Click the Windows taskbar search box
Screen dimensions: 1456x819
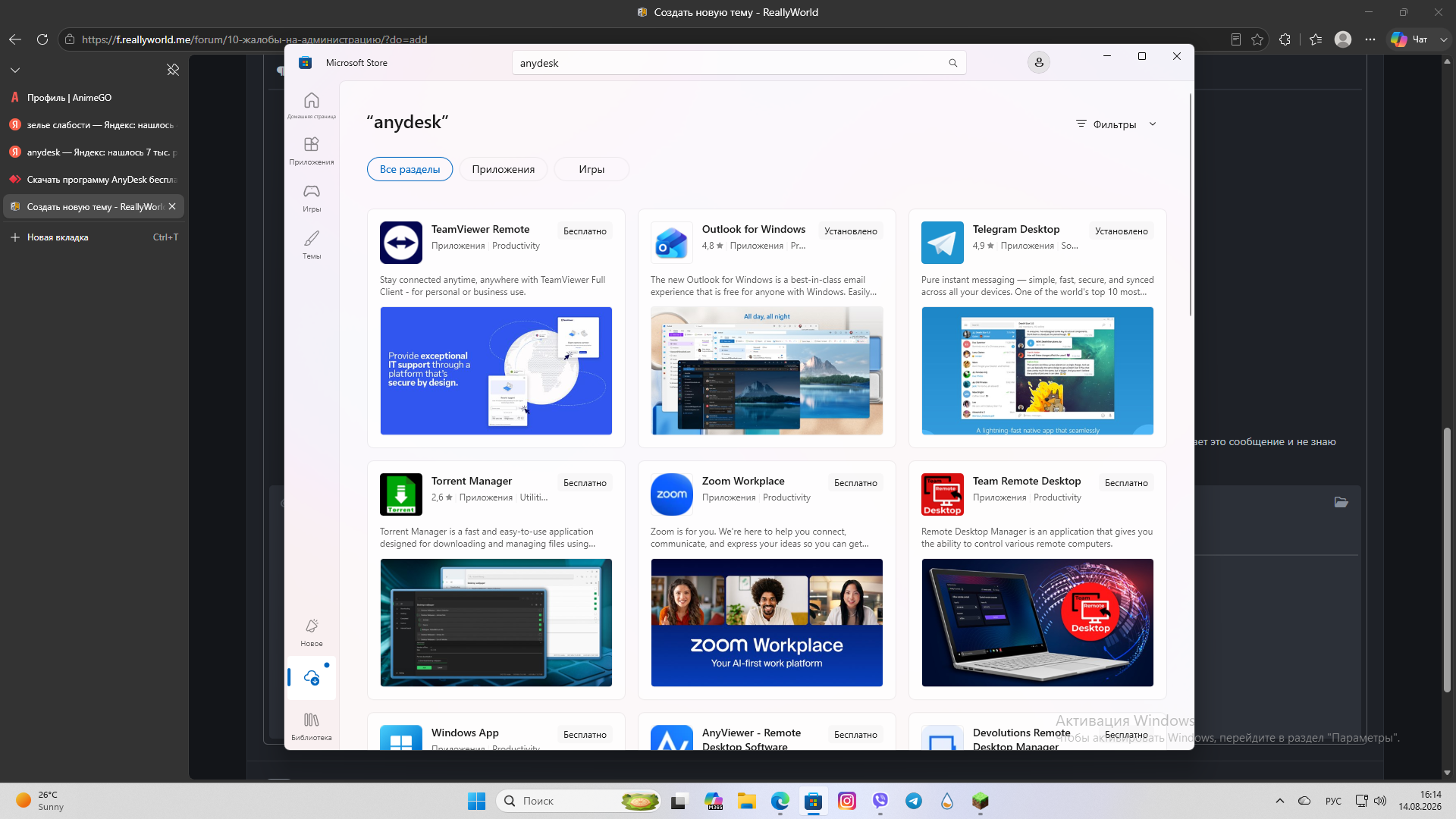[579, 801]
